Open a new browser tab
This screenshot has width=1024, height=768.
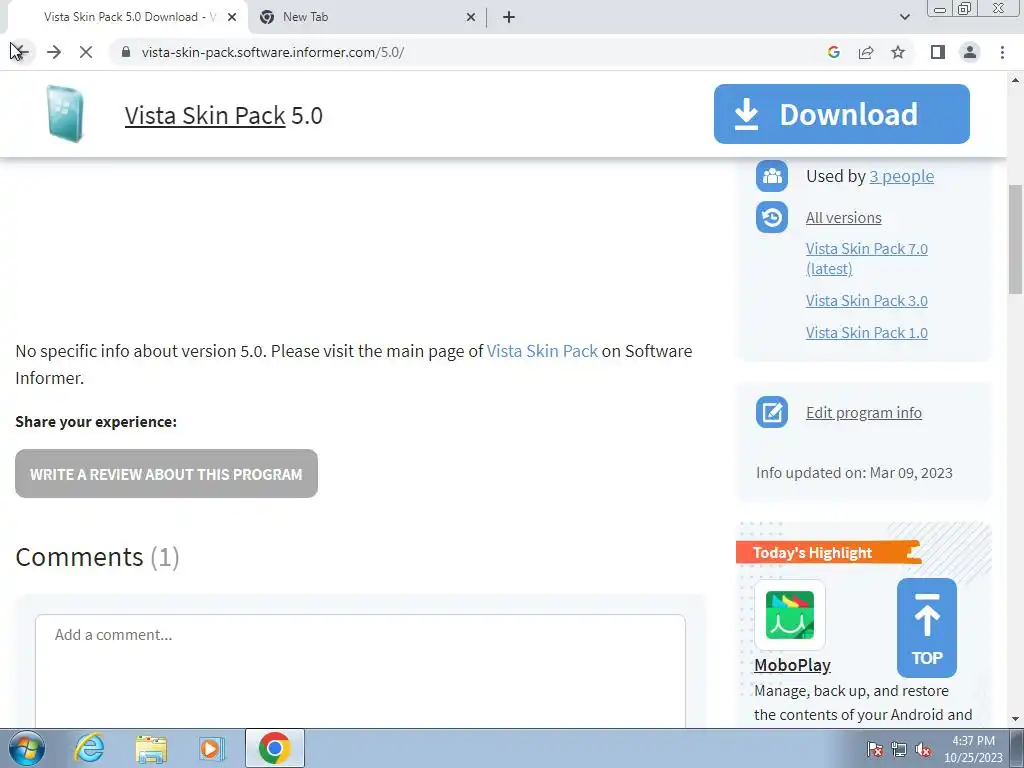[x=509, y=17]
